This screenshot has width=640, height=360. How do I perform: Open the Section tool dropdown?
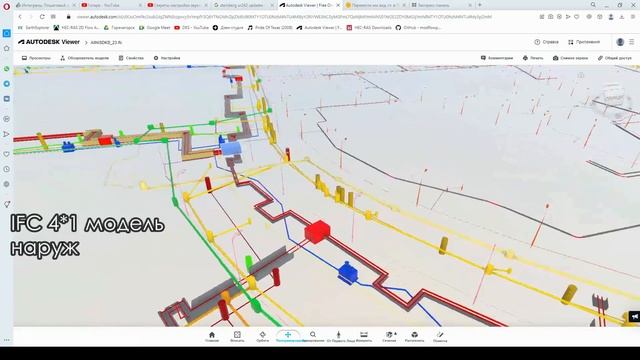(x=389, y=337)
